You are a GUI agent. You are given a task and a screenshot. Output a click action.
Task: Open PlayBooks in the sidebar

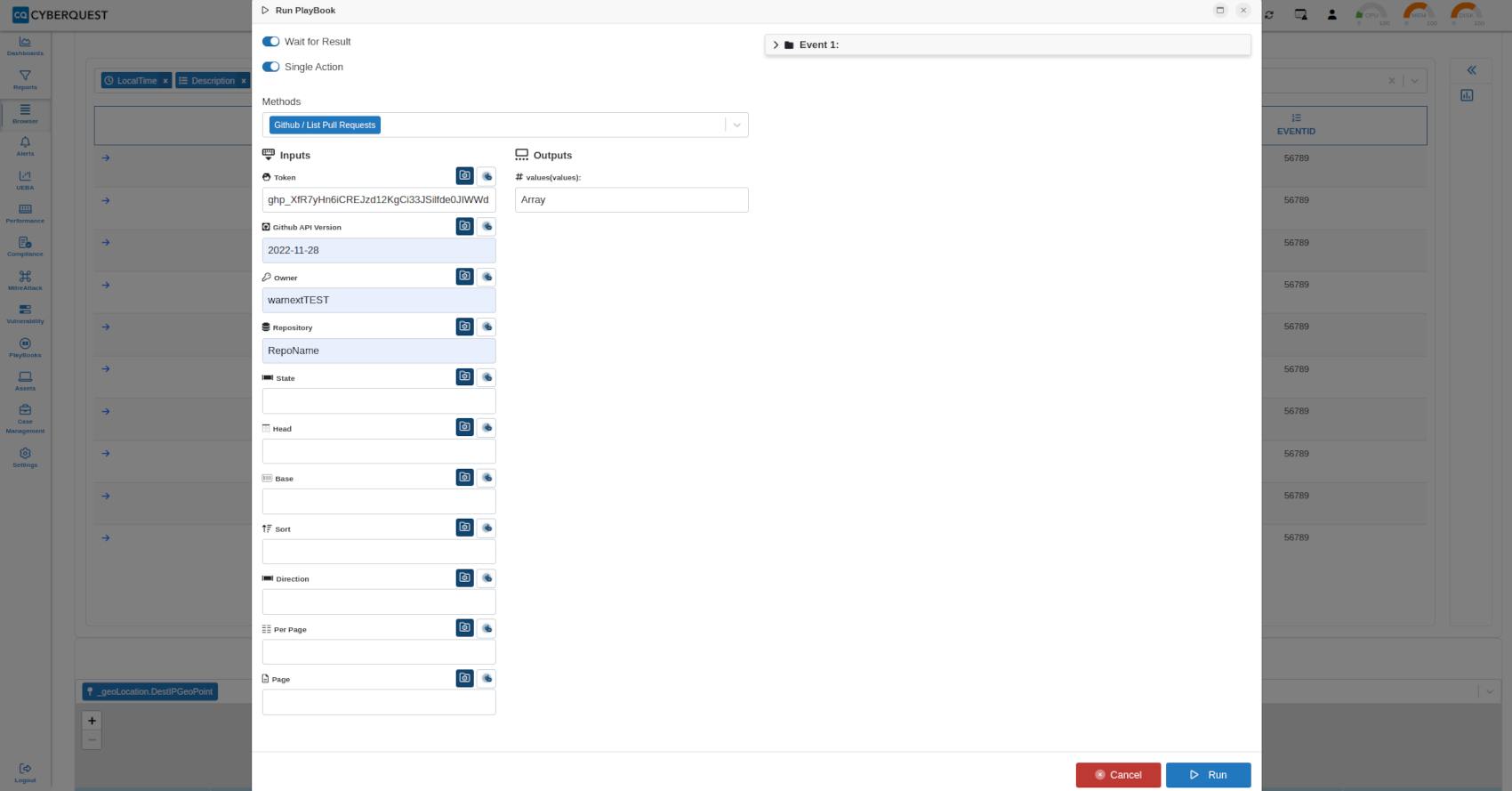(x=25, y=348)
